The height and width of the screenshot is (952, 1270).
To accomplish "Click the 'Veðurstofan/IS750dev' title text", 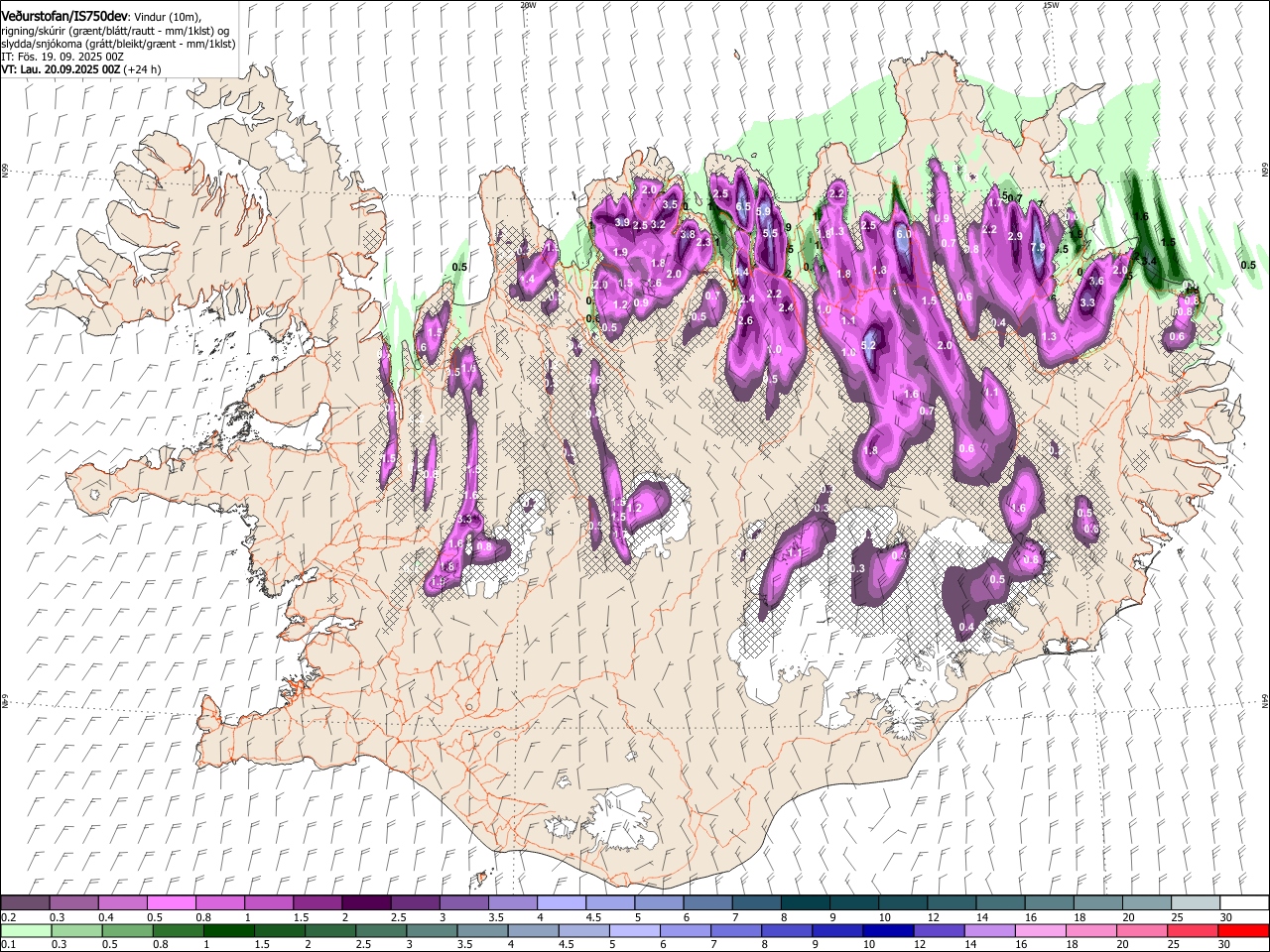I will 65,17.
